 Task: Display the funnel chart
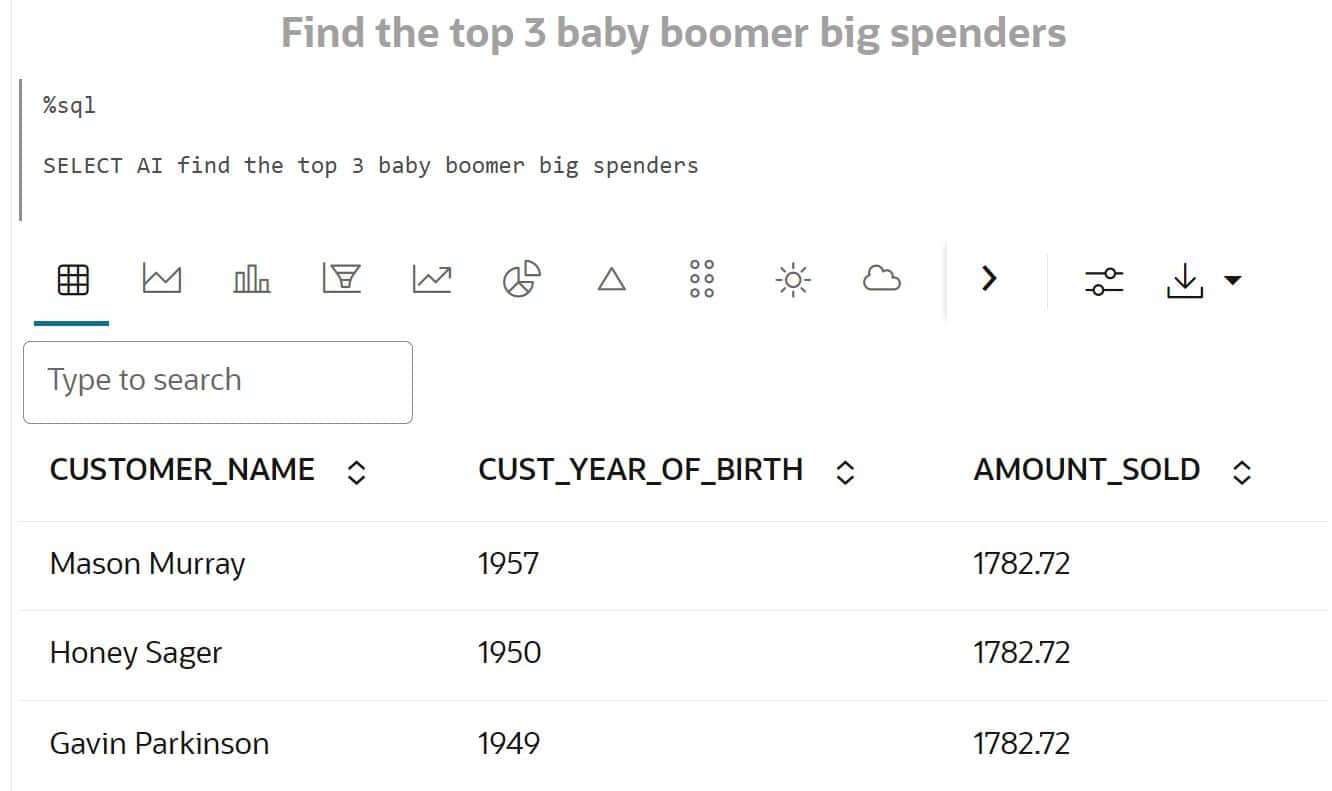click(342, 279)
